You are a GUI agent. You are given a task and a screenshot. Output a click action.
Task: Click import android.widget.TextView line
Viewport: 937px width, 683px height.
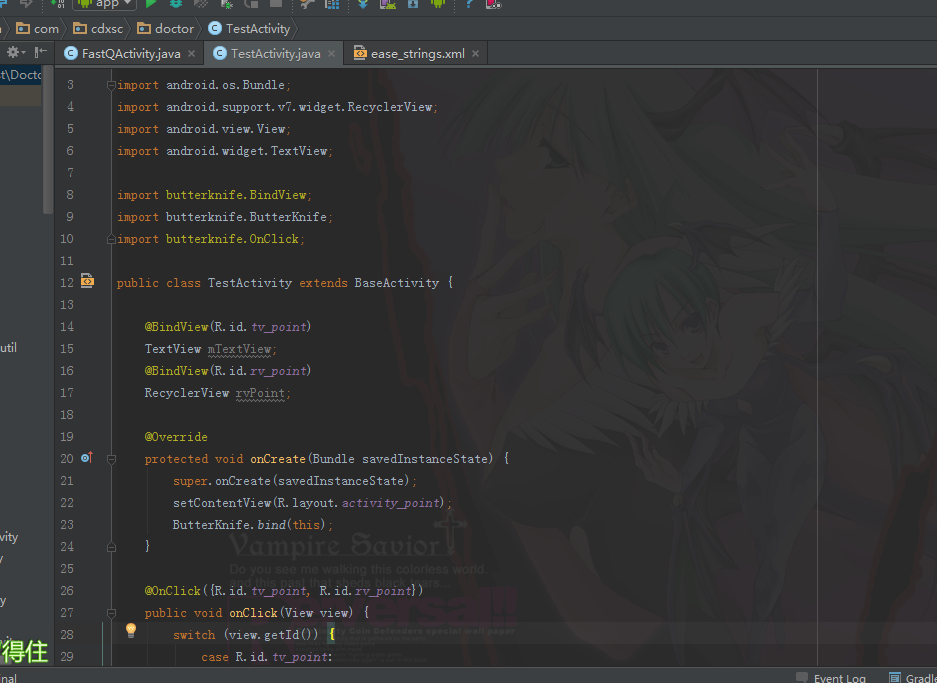click(x=225, y=151)
